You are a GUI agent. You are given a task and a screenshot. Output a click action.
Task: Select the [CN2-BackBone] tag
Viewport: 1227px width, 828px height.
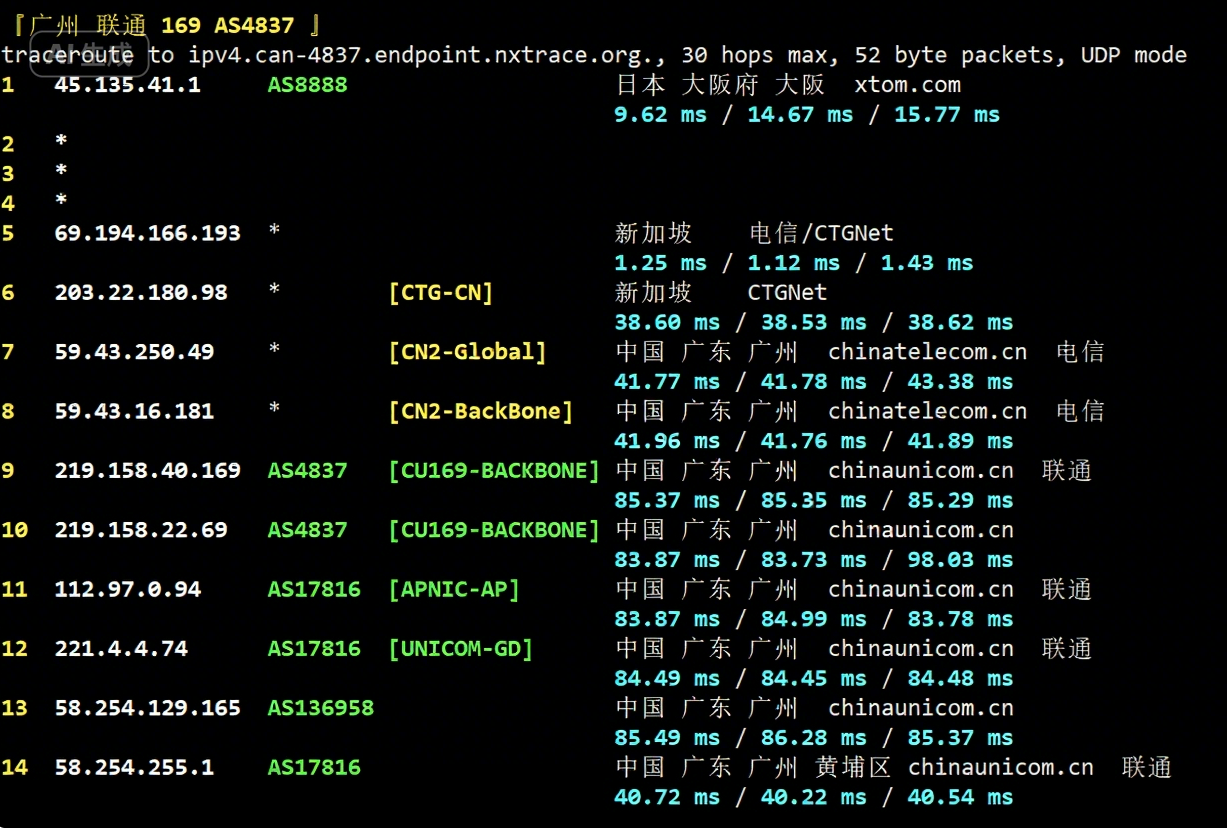click(481, 411)
